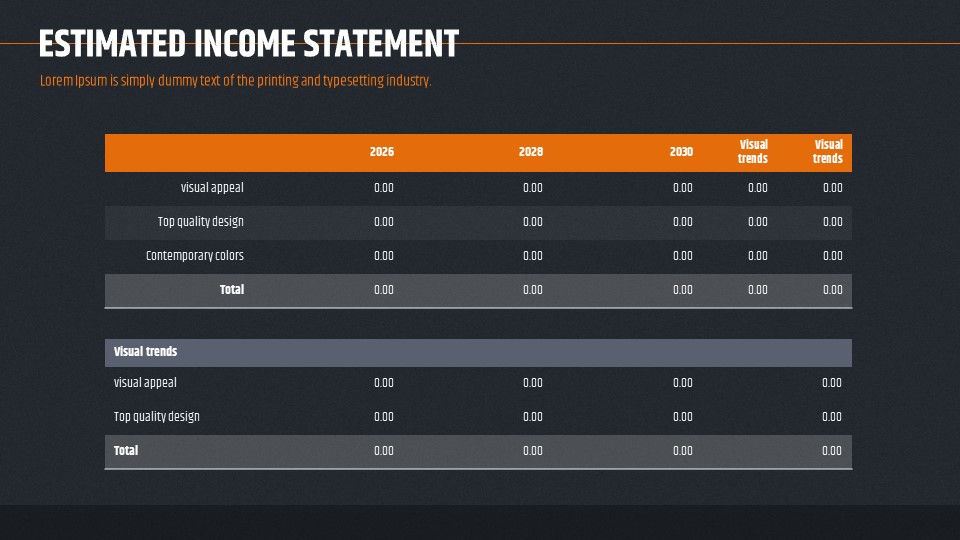This screenshot has height=540, width=960.
Task: Click the last Visual trends column header
Action: (x=828, y=152)
